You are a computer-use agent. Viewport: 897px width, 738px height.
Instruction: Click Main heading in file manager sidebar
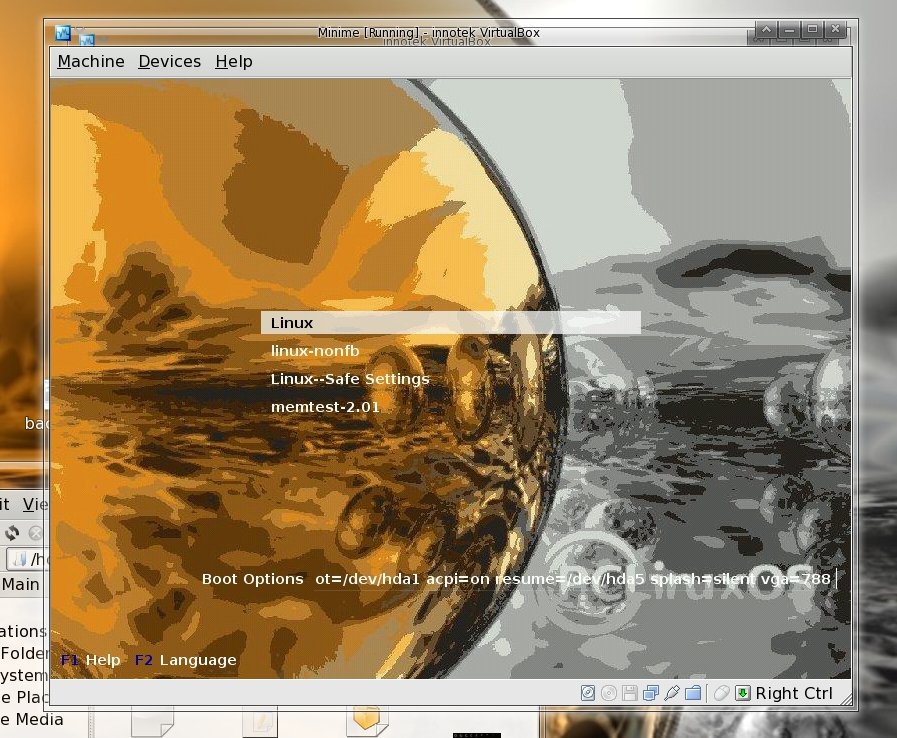click(21, 584)
